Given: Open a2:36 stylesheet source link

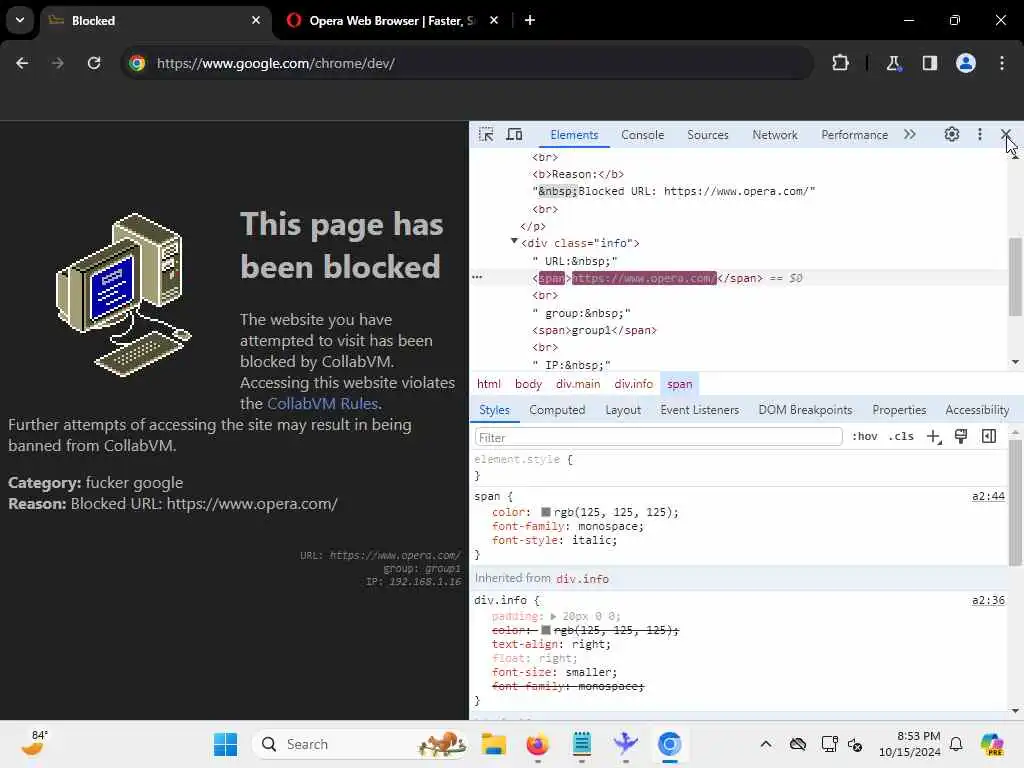Looking at the screenshot, I should click(x=988, y=600).
